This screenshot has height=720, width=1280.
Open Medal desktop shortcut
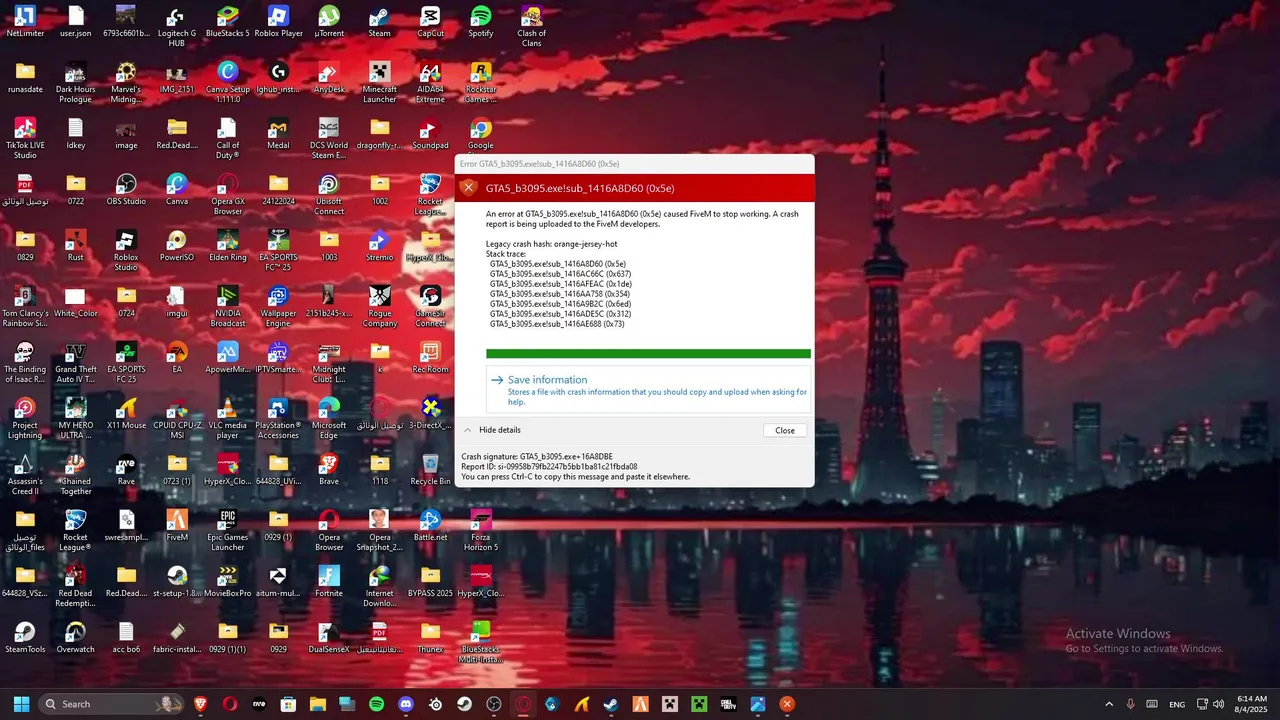(278, 133)
